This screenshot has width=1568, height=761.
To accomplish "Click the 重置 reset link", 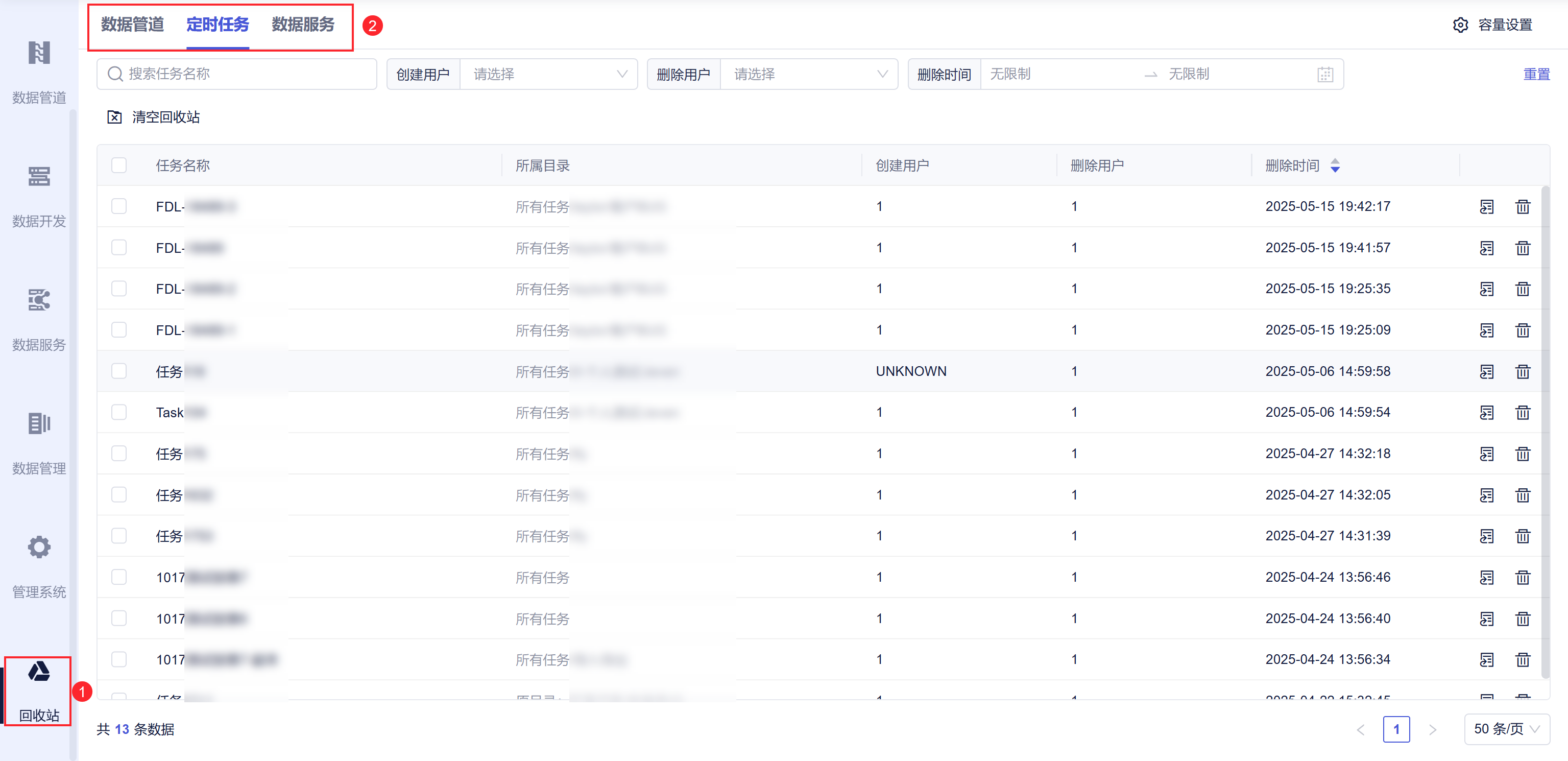I will 1536,74.
